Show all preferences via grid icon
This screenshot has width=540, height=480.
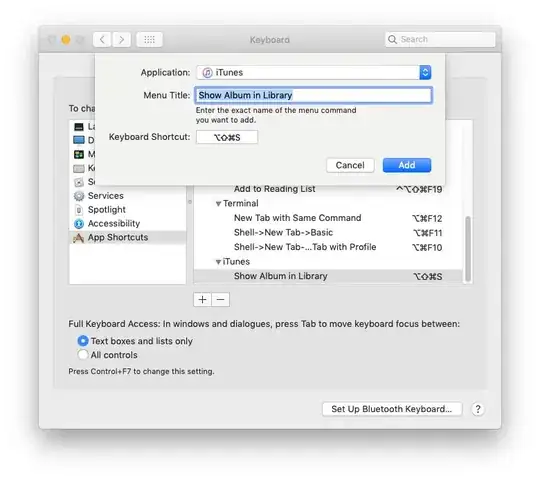149,40
